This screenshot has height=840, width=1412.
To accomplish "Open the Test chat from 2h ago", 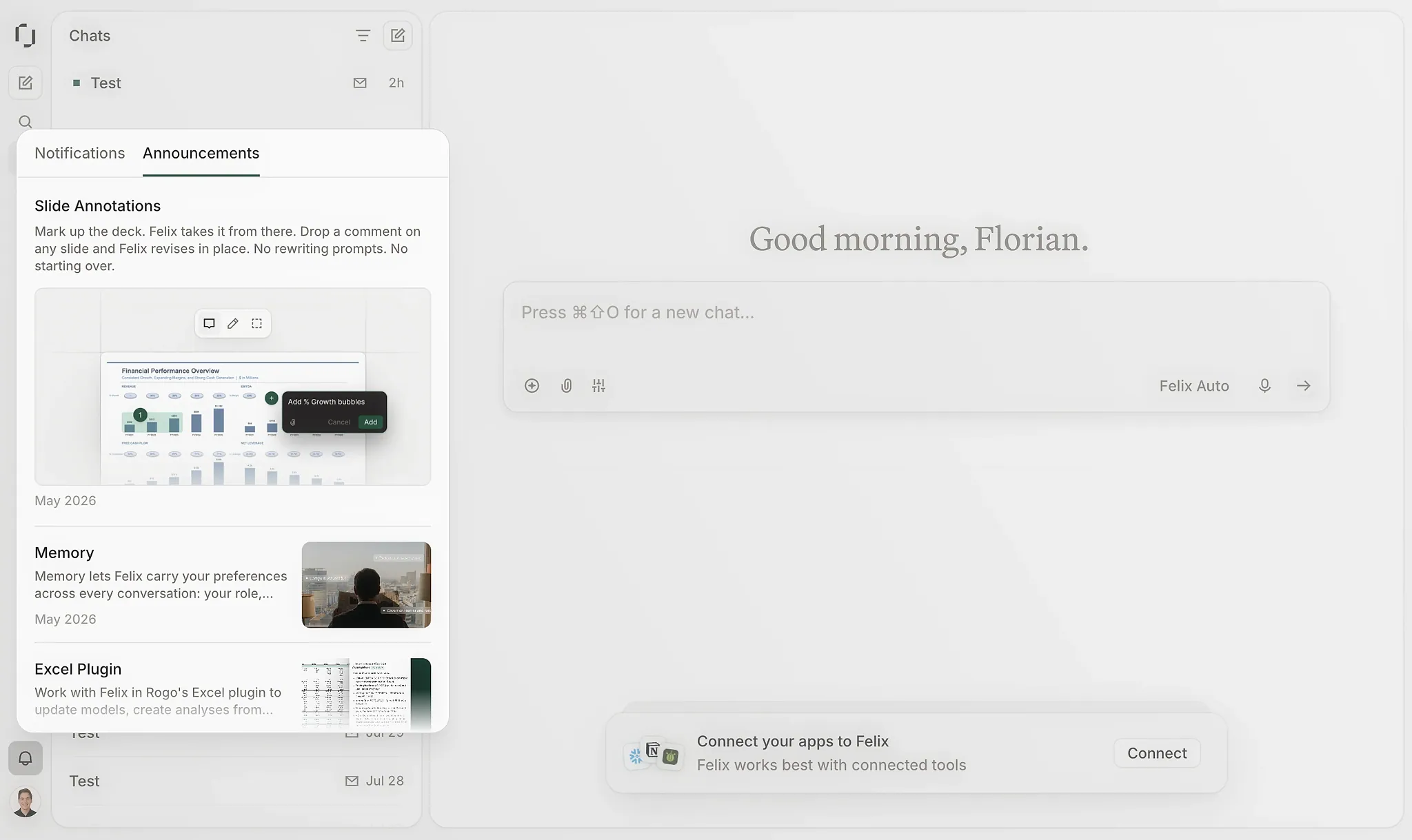I will (x=236, y=83).
